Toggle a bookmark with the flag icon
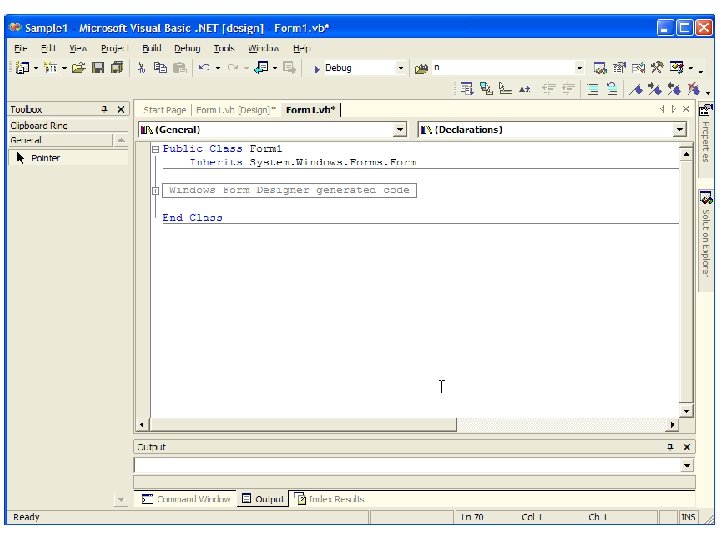 click(636, 89)
